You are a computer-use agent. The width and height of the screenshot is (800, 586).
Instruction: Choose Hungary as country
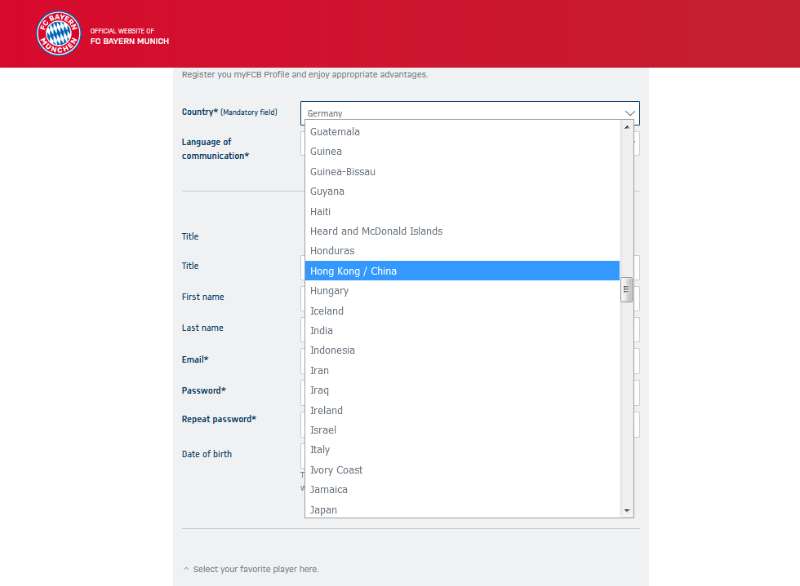click(462, 291)
